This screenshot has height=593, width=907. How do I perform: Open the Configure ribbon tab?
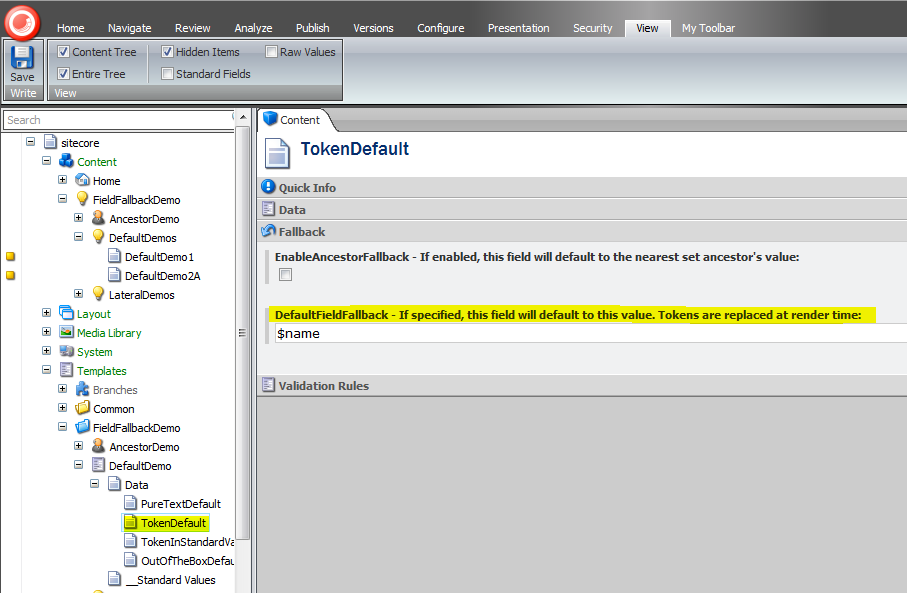coord(441,28)
